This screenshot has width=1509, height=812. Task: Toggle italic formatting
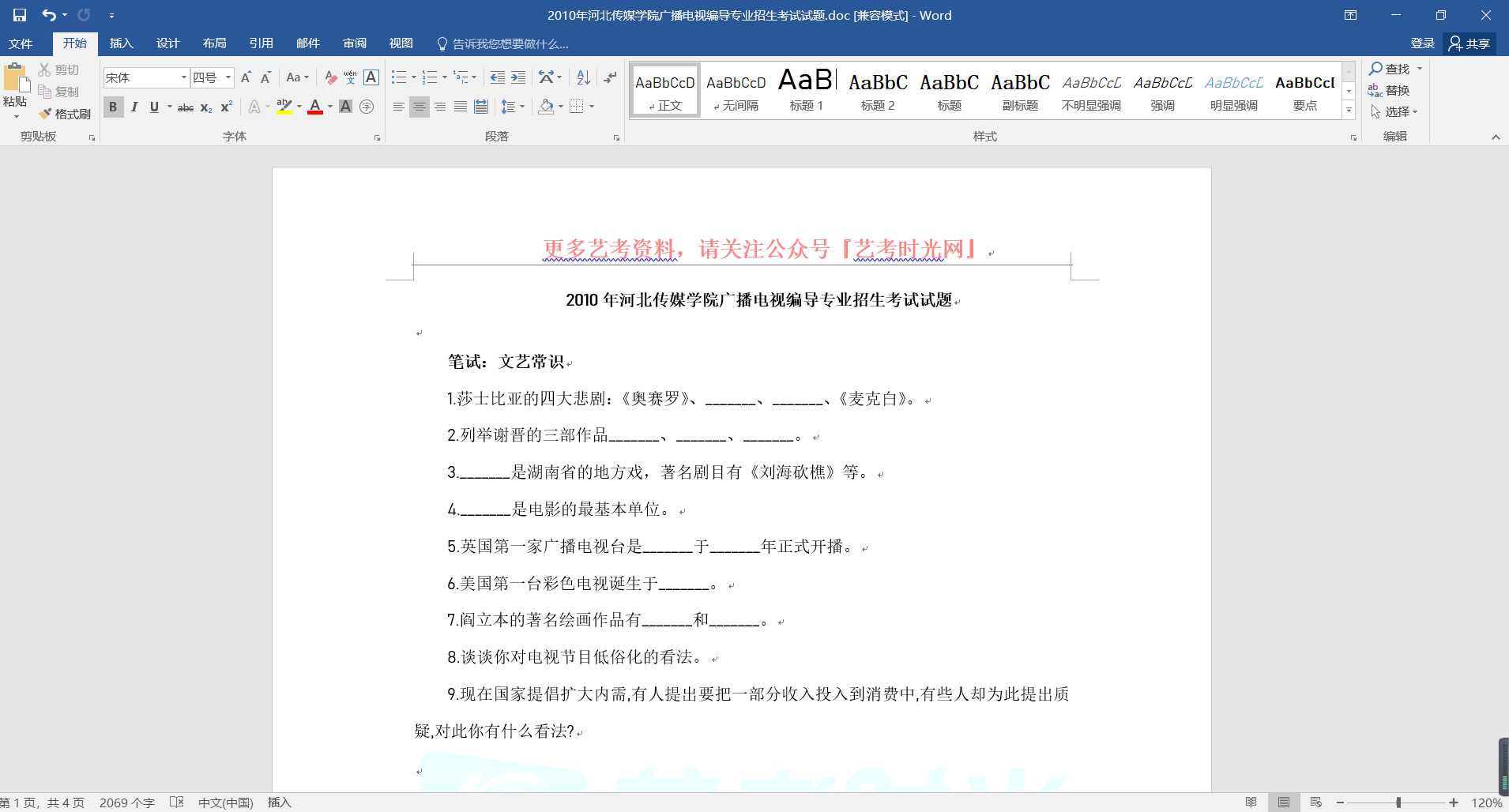click(x=134, y=107)
